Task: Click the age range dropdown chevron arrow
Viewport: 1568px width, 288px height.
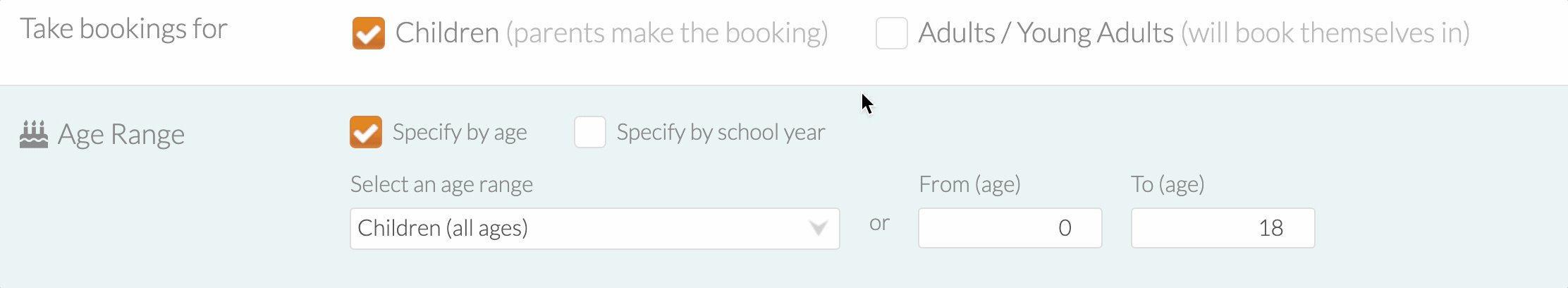Action: tap(818, 228)
